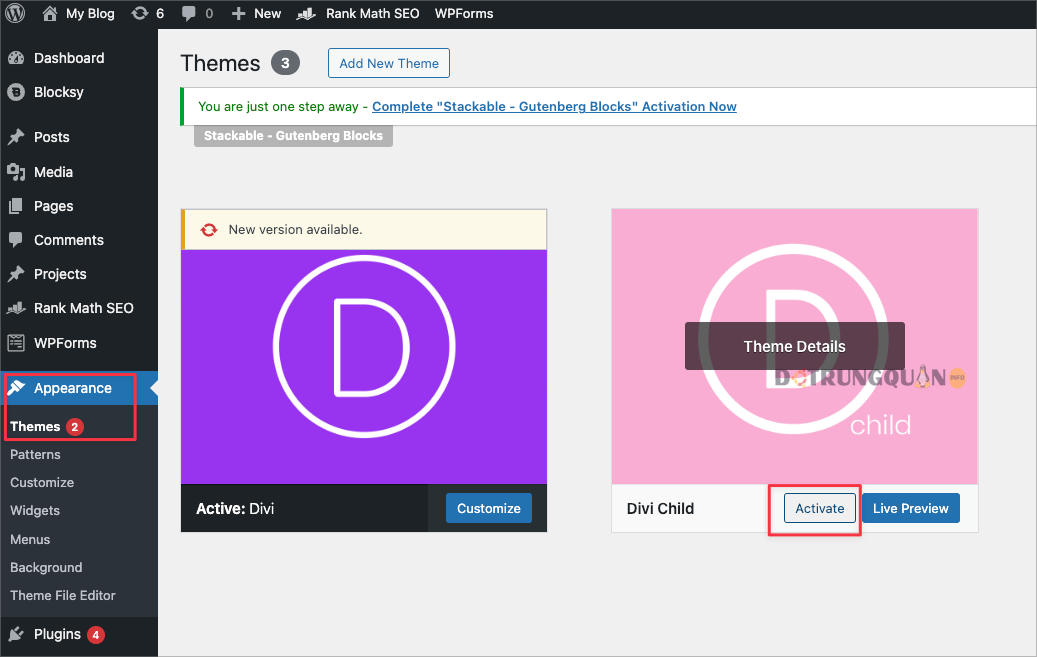Click the Rank Math icon in admin bar
Screen dimensions: 1037x657
306,13
